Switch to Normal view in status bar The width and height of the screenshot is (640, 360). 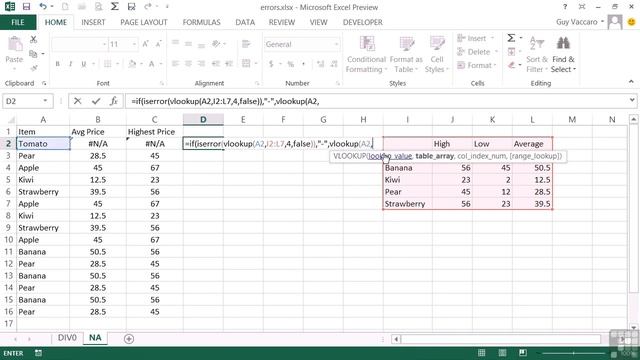coord(482,353)
